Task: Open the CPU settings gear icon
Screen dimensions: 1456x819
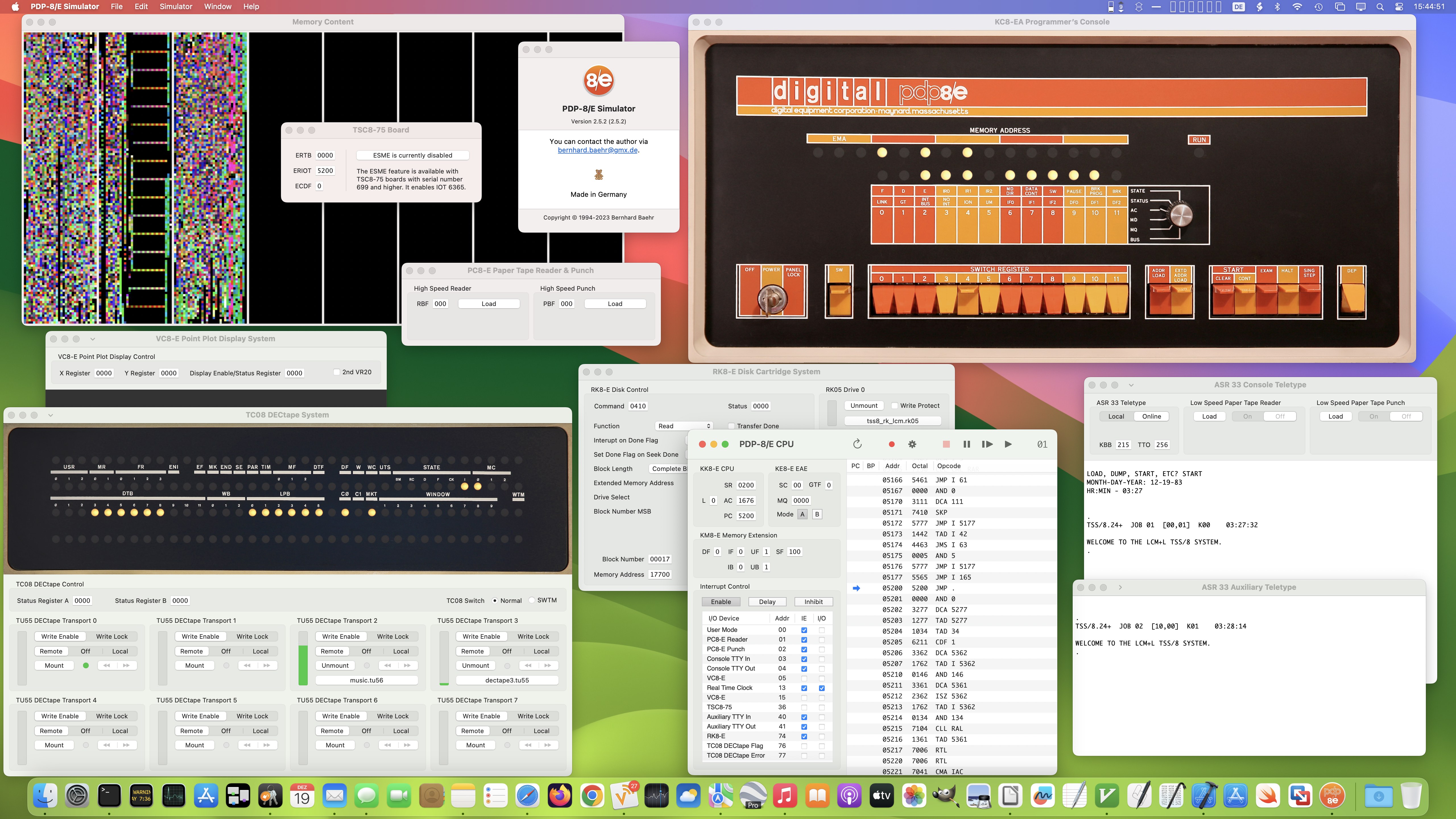Action: (912, 444)
